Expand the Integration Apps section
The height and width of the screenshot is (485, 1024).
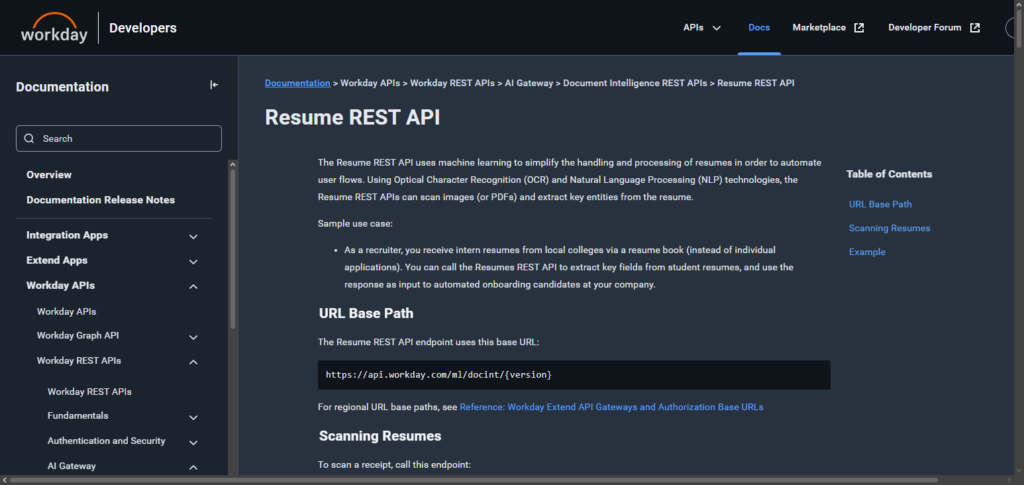click(193, 236)
